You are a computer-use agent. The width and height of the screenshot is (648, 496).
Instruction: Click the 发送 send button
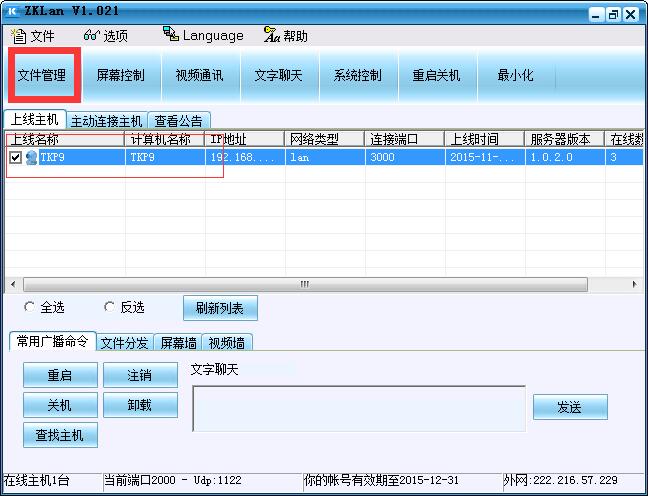[570, 407]
